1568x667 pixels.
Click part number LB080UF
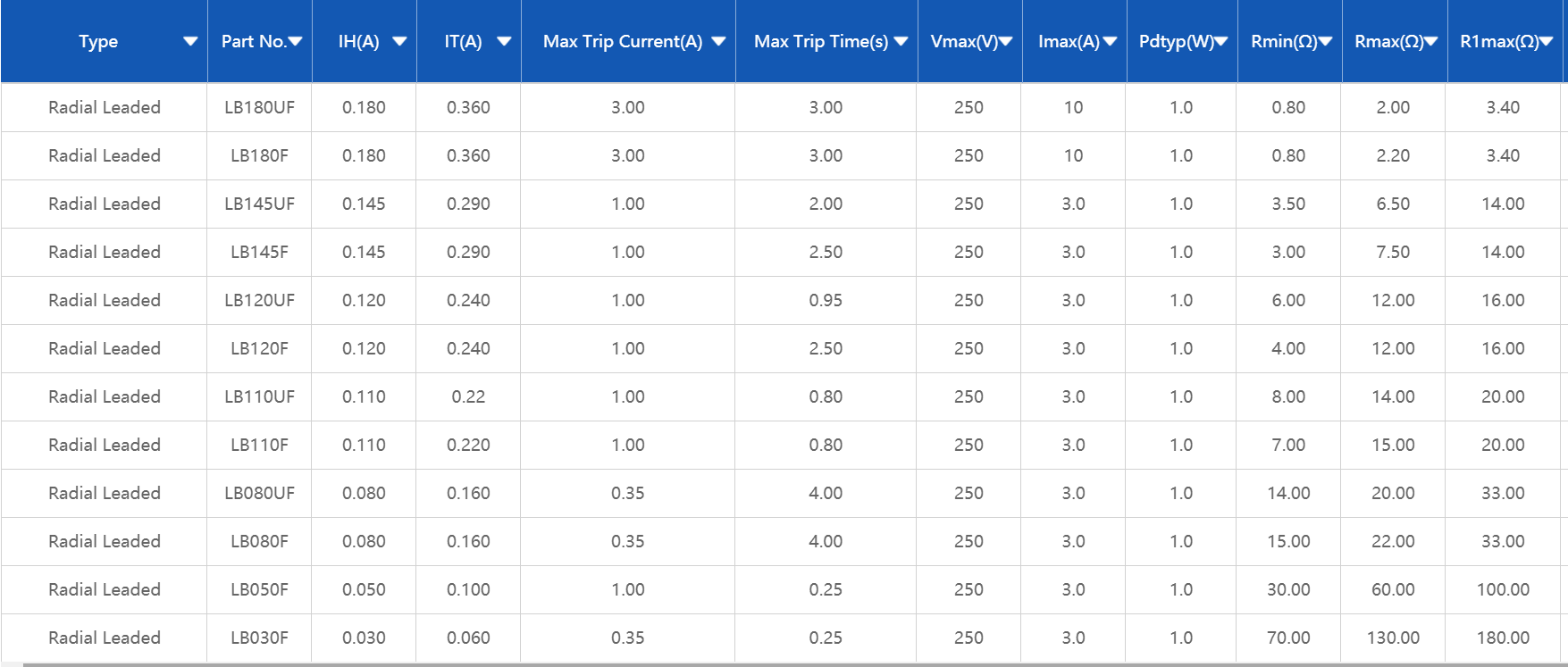(259, 494)
